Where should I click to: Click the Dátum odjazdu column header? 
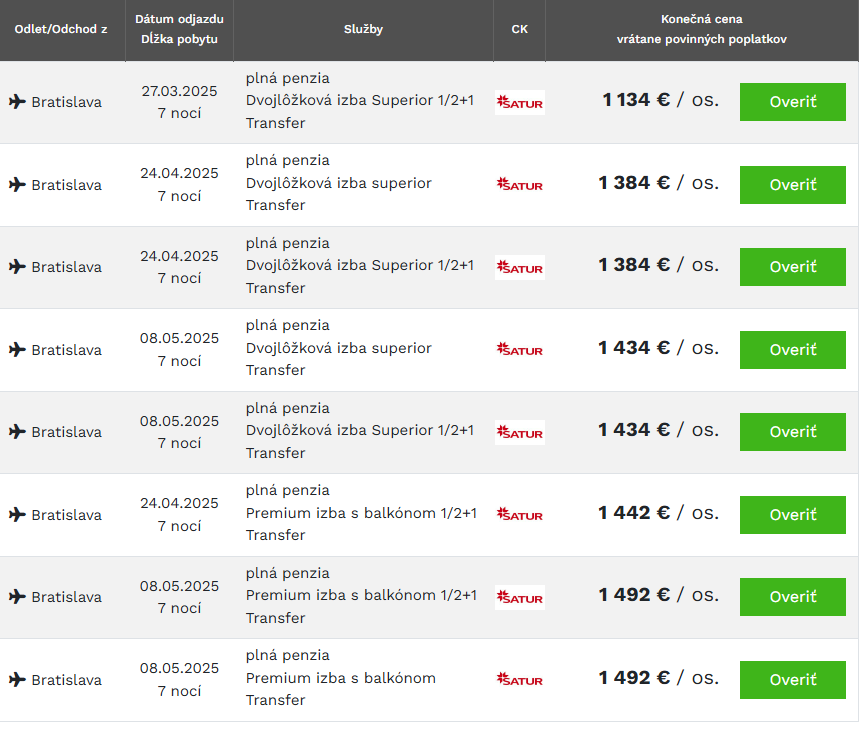[180, 20]
